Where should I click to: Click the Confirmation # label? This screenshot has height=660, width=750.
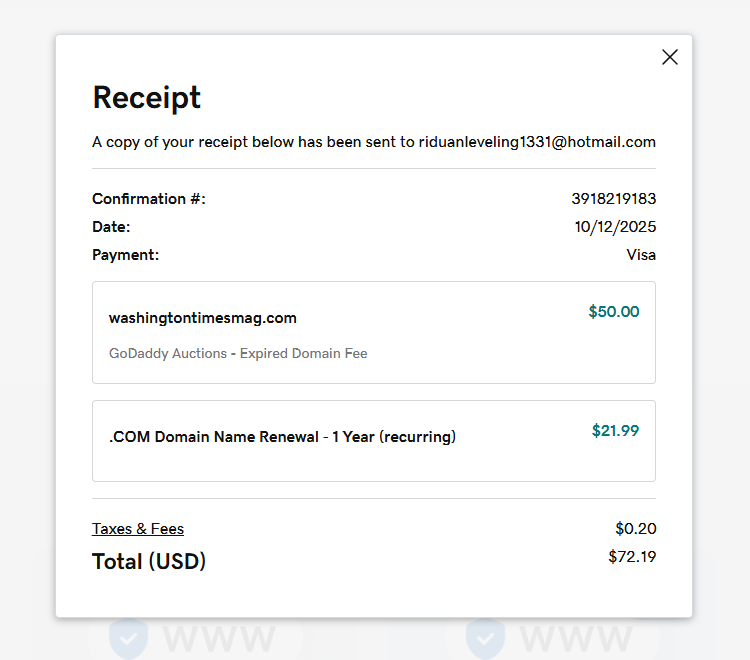point(149,199)
